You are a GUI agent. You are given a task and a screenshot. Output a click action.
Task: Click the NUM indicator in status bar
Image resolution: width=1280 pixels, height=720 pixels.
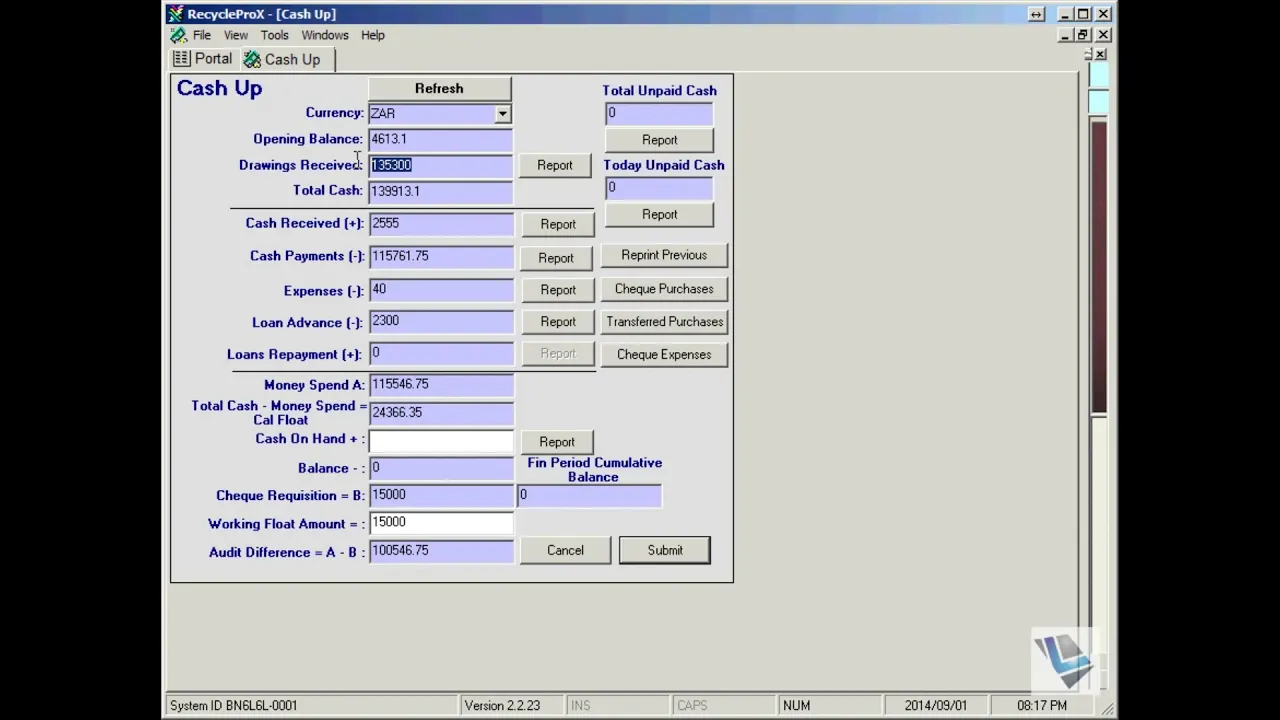coord(797,706)
